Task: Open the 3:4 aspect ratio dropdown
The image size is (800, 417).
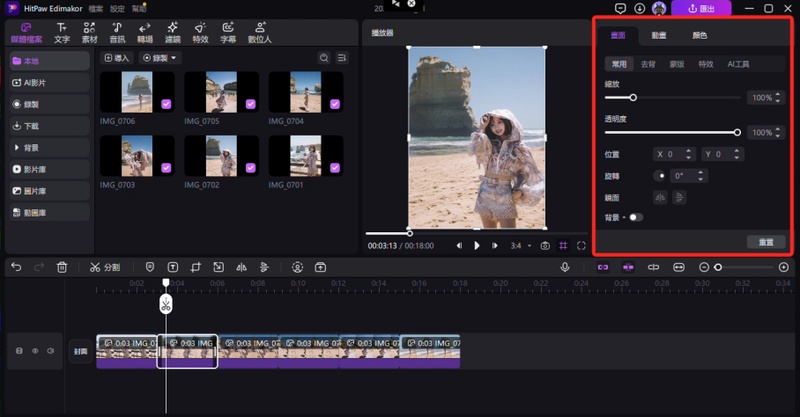Action: 521,246
